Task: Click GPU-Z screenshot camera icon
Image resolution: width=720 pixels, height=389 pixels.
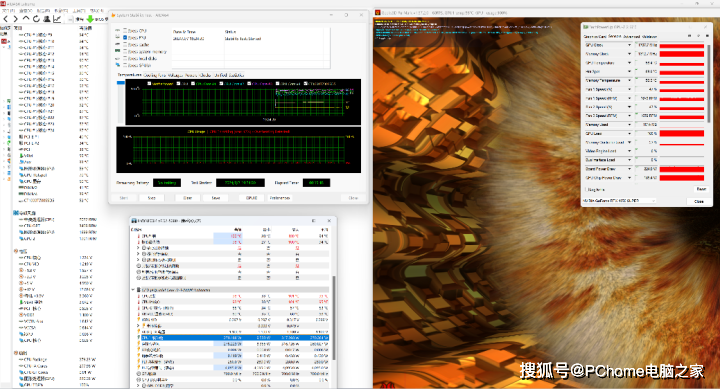Action: pos(689,36)
